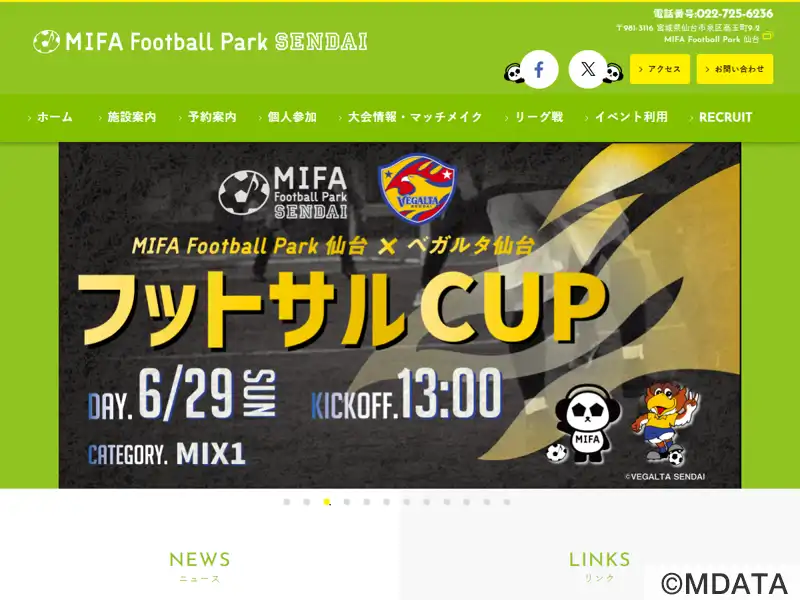
Task: Select the first slider dot
Action: click(287, 502)
